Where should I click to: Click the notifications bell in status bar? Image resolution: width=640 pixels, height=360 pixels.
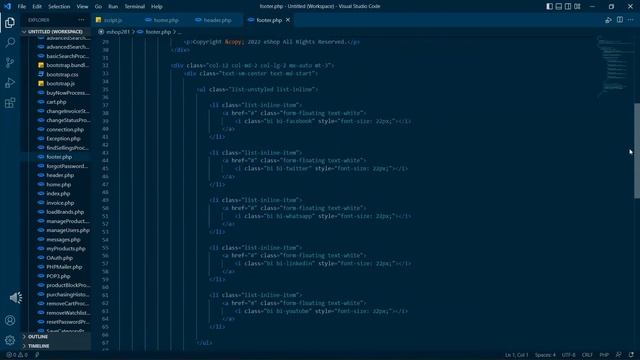tap(631, 355)
